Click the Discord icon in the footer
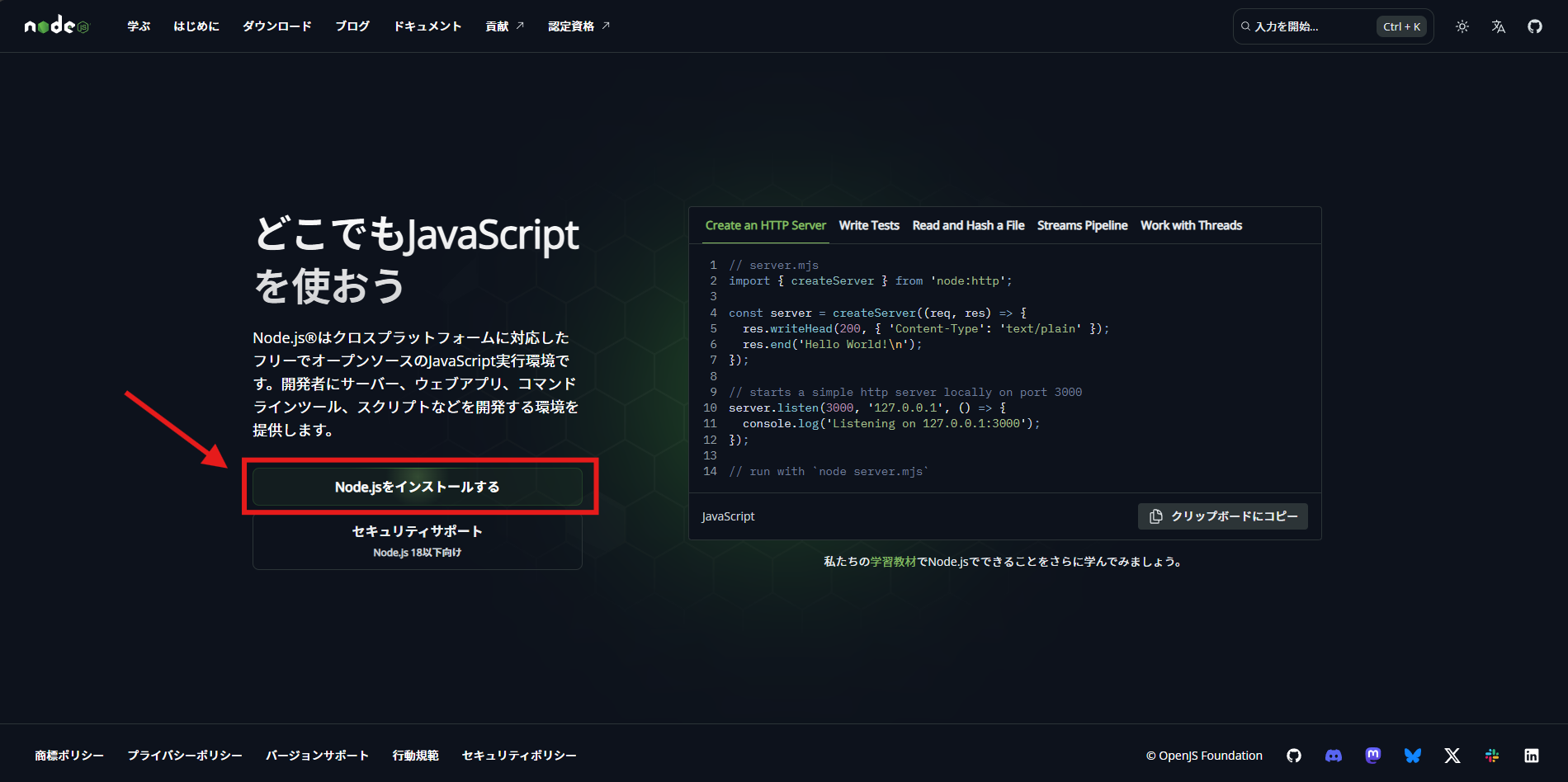Image resolution: width=1568 pixels, height=782 pixels. tap(1334, 755)
